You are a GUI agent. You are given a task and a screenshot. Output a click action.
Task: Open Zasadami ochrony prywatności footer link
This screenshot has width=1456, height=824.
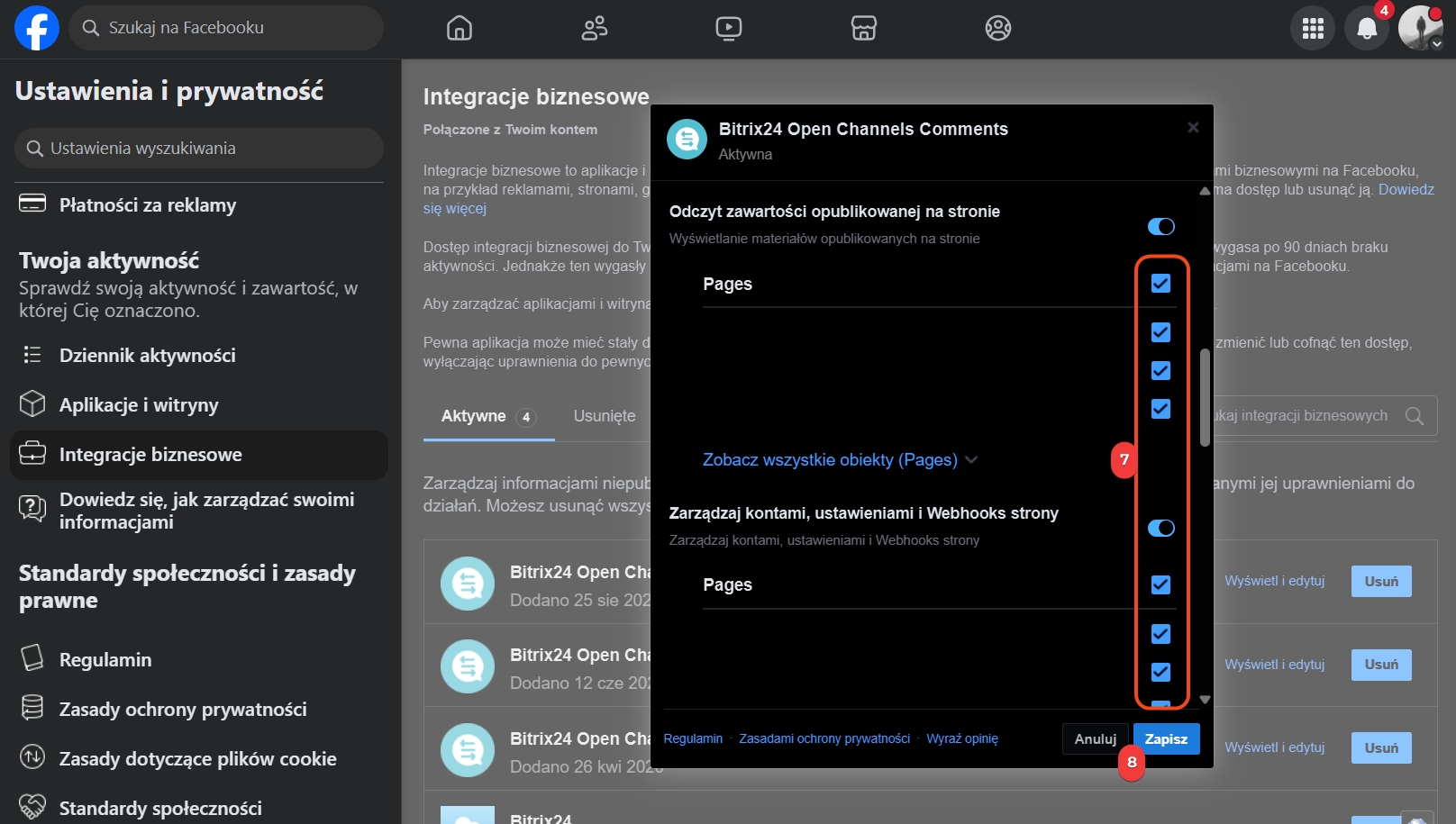(824, 738)
